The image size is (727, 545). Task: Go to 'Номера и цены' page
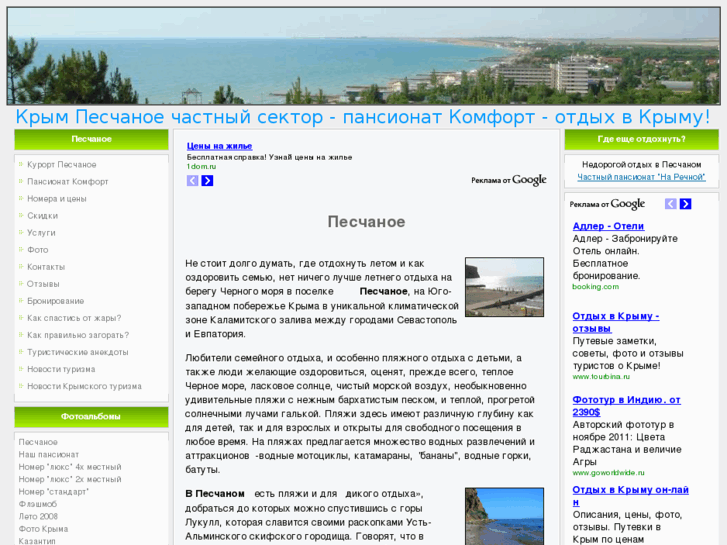56,199
